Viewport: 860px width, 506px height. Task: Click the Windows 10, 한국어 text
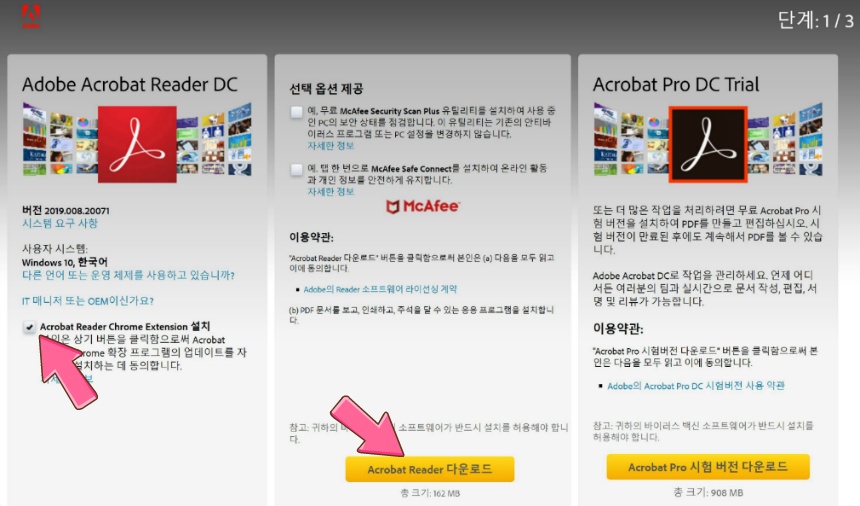coord(65,262)
